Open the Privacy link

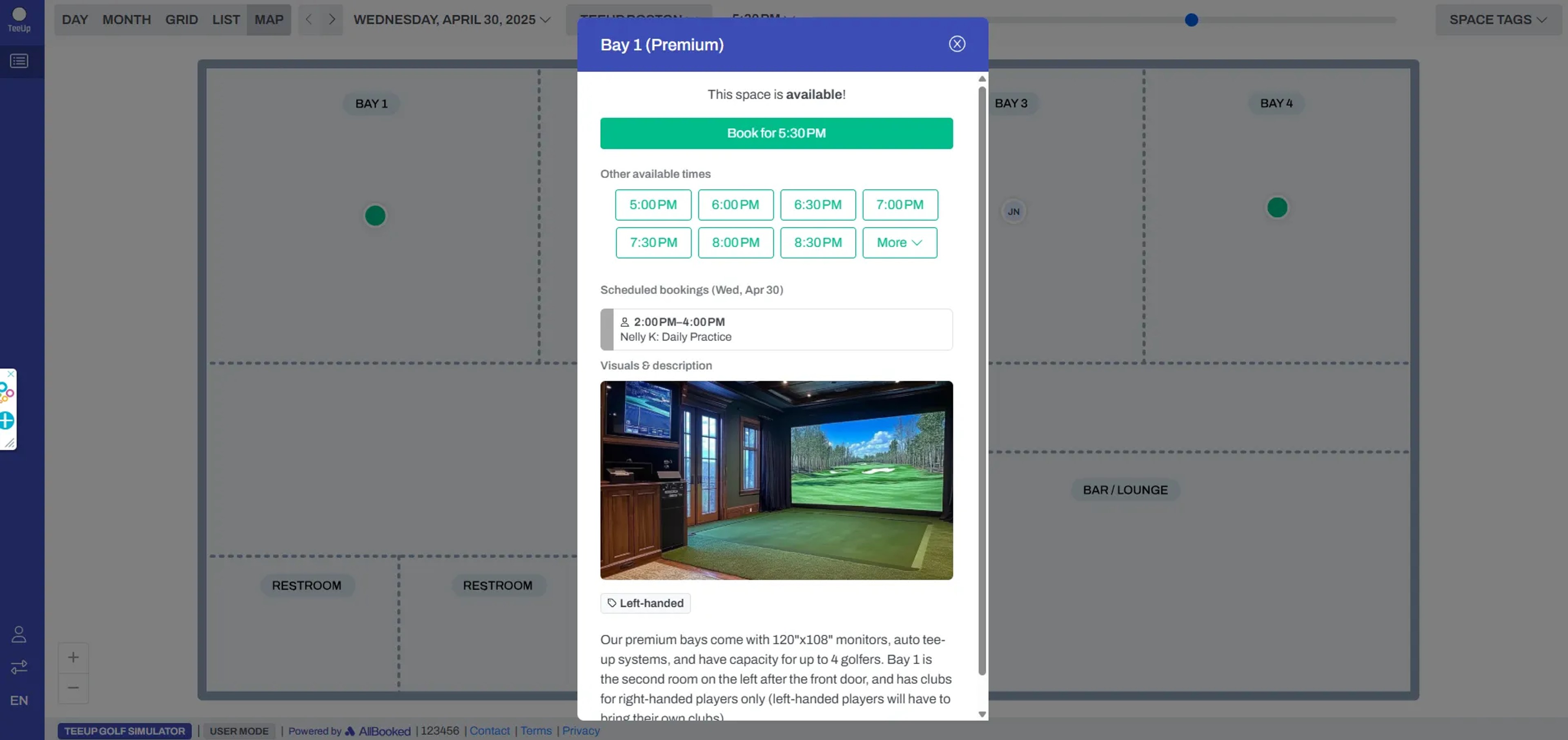point(581,730)
